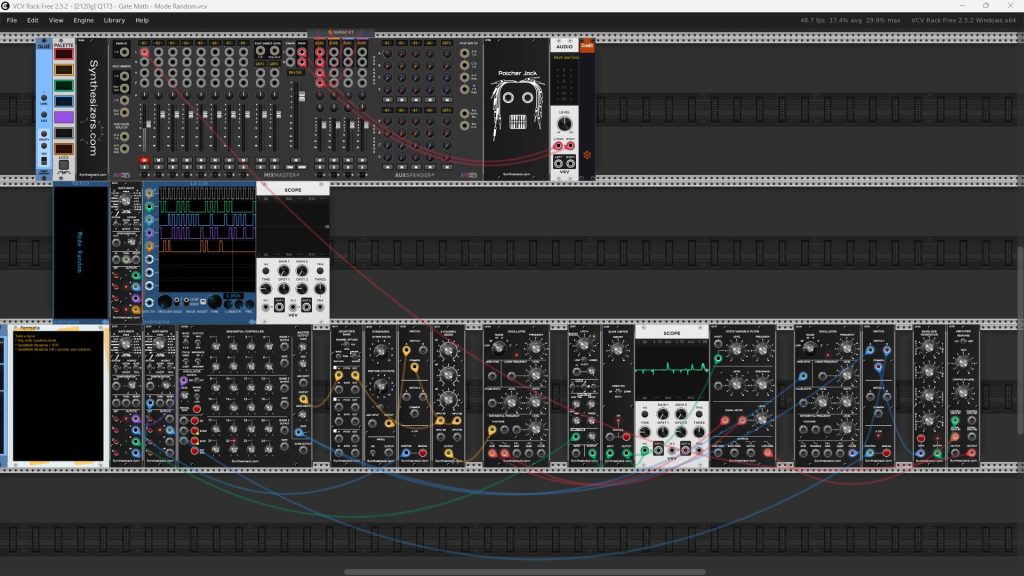The width and height of the screenshot is (1024, 576).
Task: Open the Engine menu
Action: click(84, 20)
